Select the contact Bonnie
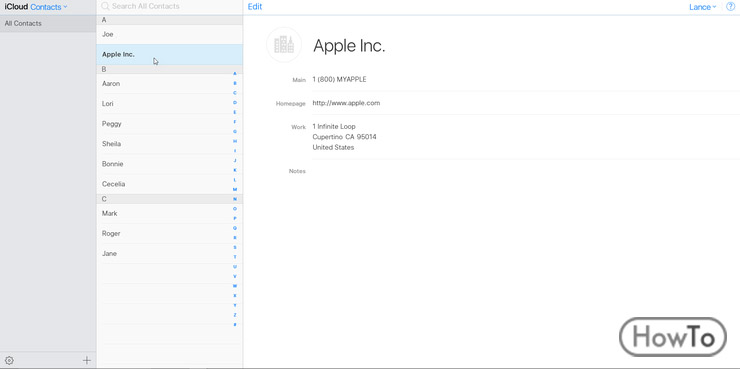Viewport: 740px width, 369px height. tap(170, 164)
